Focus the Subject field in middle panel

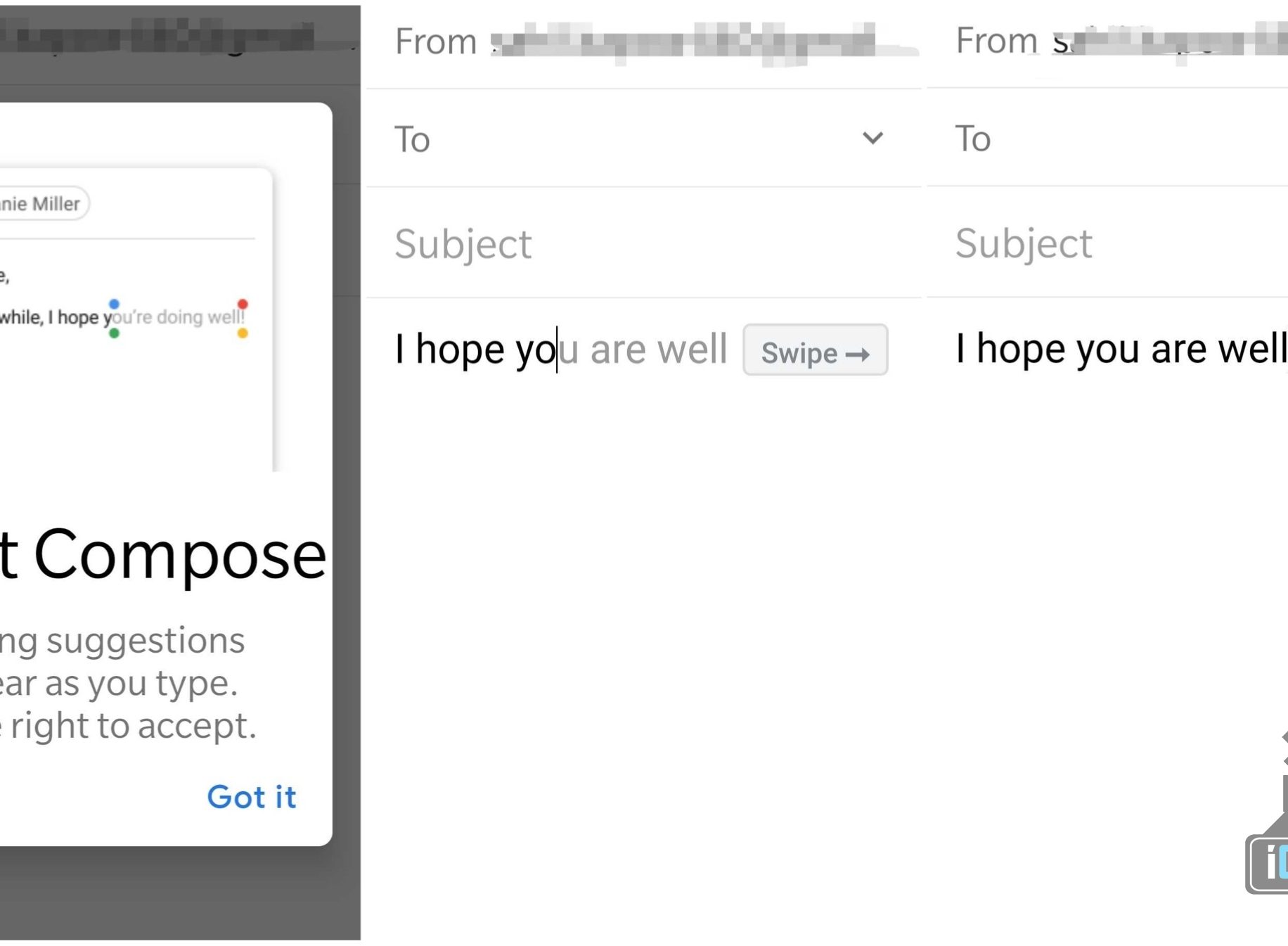(x=633, y=244)
